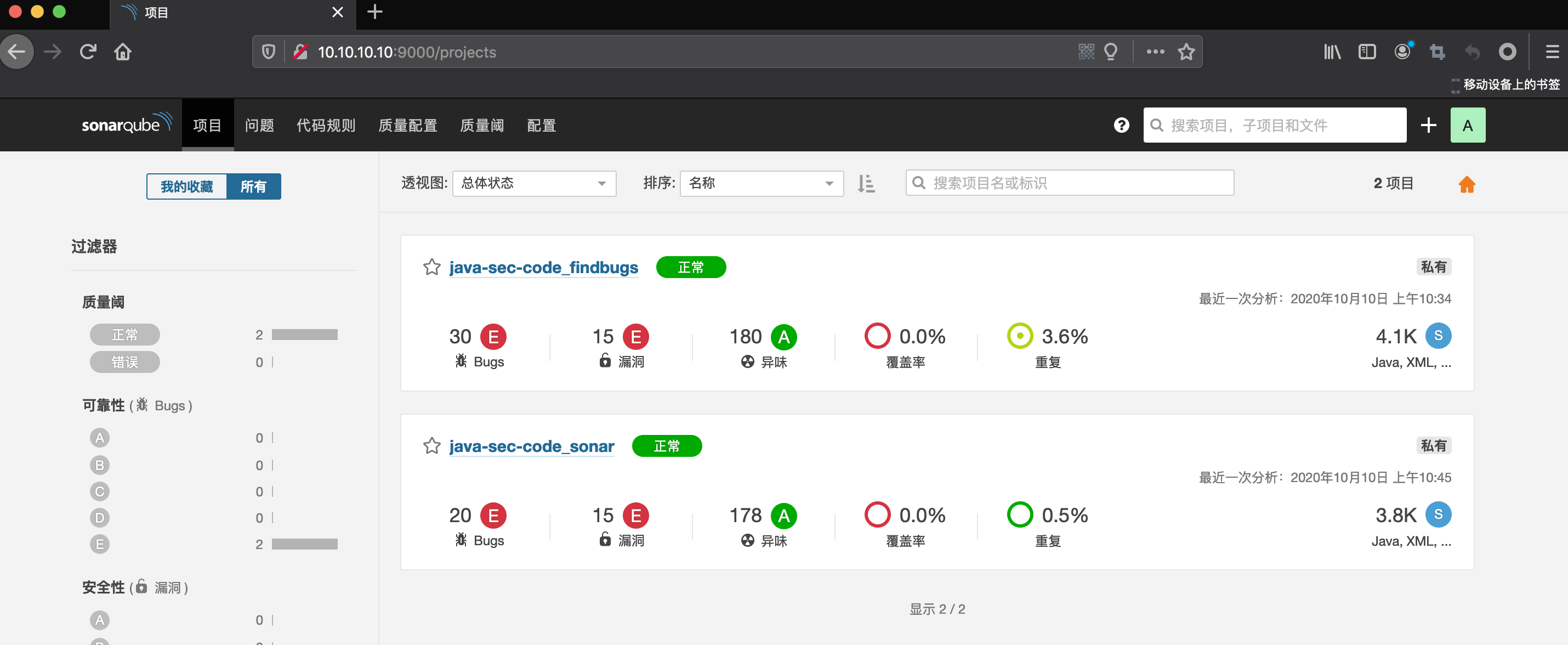1568x645 pixels.
Task: Click the 178 异味 count for sonar project
Action: (x=745, y=515)
